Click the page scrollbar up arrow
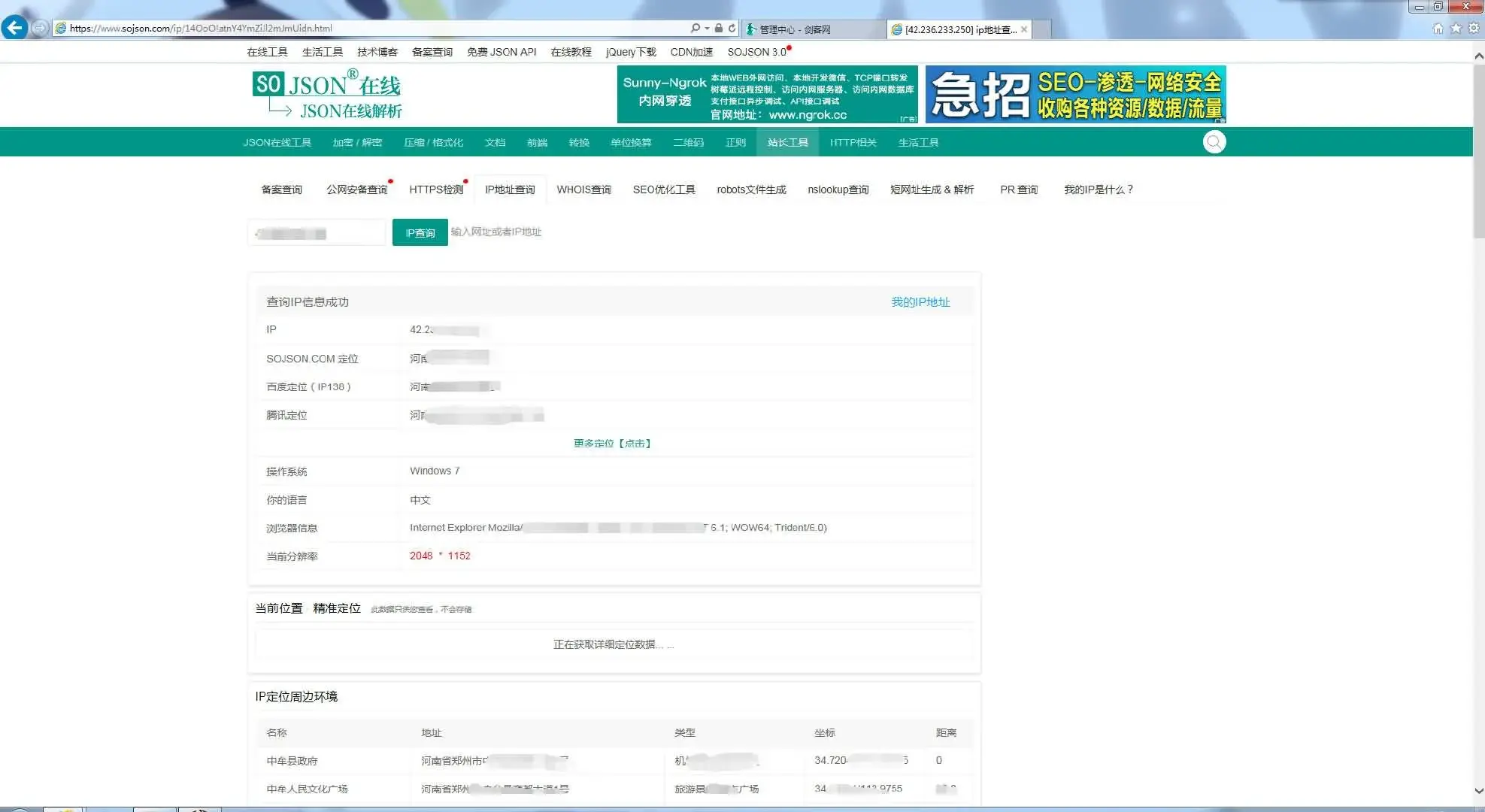 pyautogui.click(x=1478, y=56)
